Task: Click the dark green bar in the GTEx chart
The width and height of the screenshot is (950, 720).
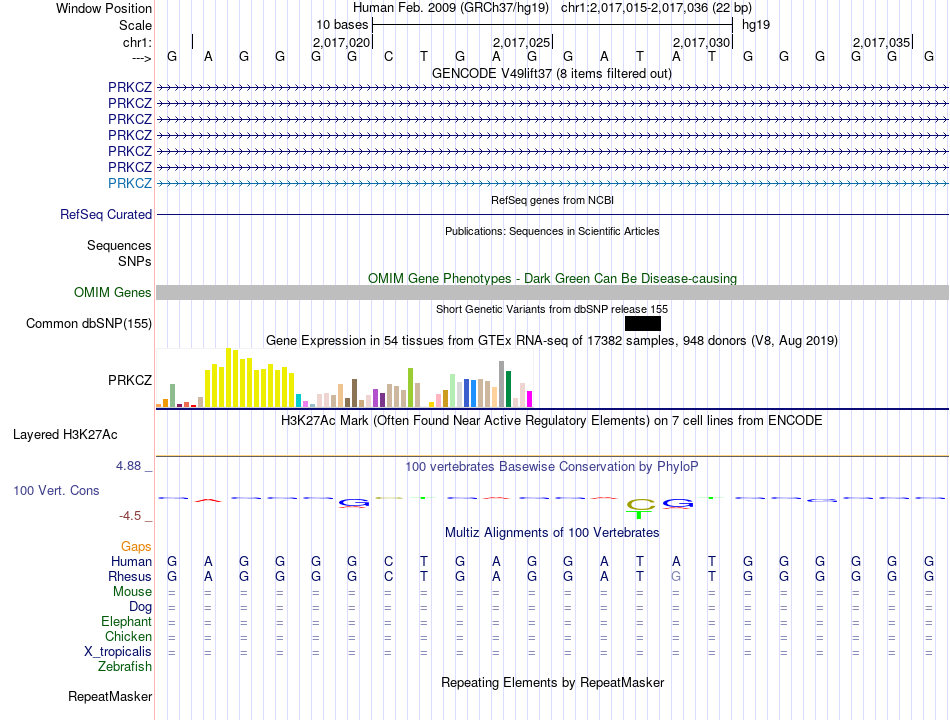Action: pos(508,389)
